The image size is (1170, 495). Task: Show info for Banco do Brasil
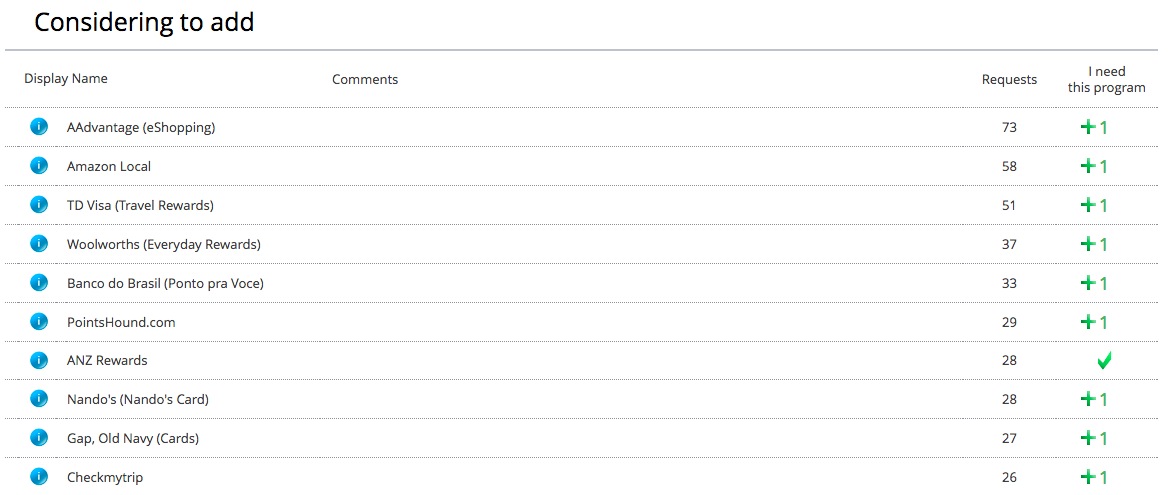pyautogui.click(x=39, y=282)
